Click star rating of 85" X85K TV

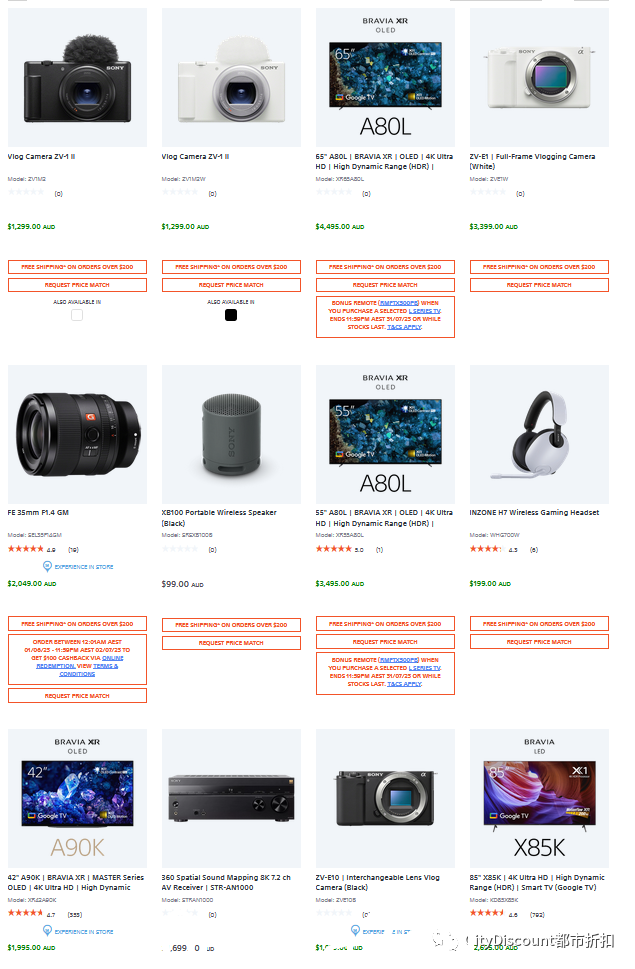487,913
